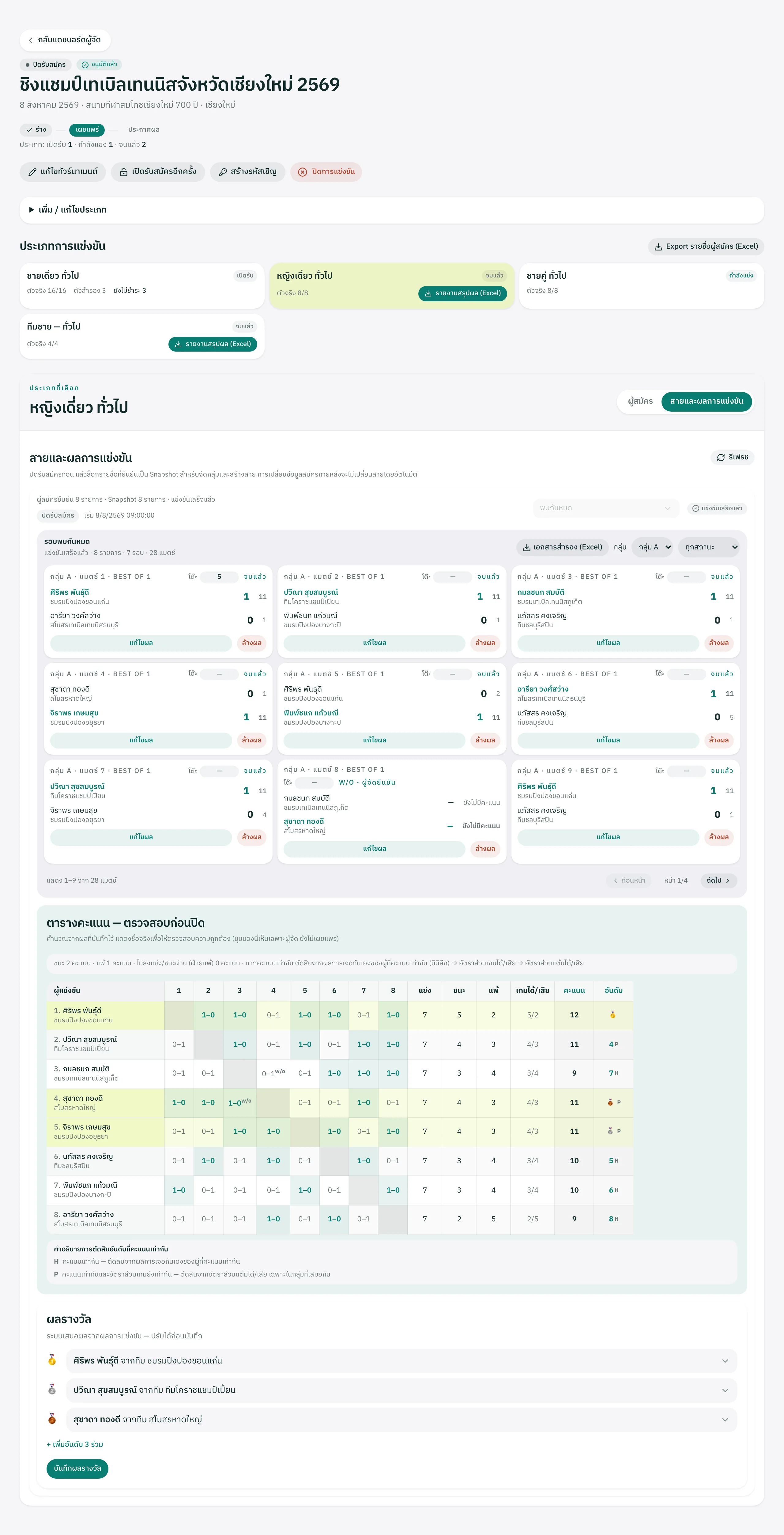Click player name อารียา วงศ์สว่าง in standings
784x1535 pixels.
88,1214
